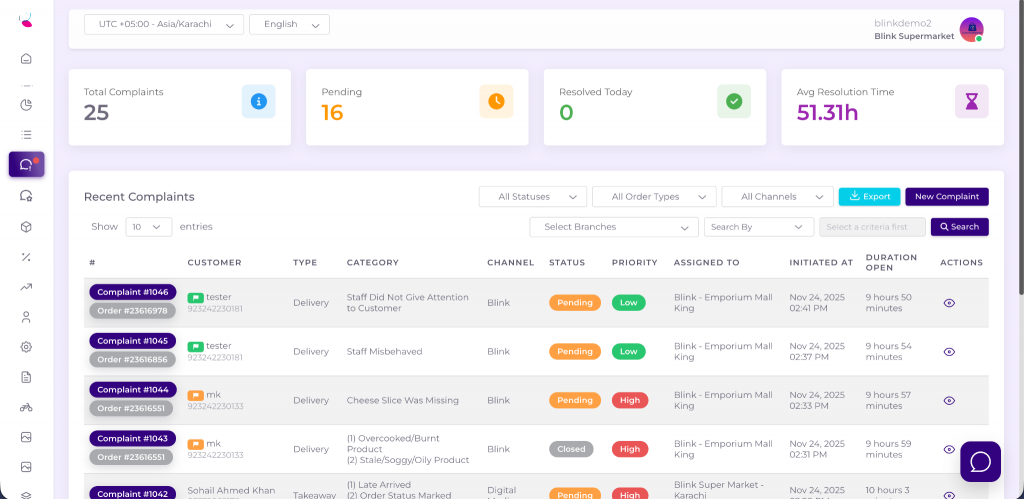Image resolution: width=1024 pixels, height=499 pixels.
Task: Click eye icon for Complaint #1045
Action: [x=949, y=352]
